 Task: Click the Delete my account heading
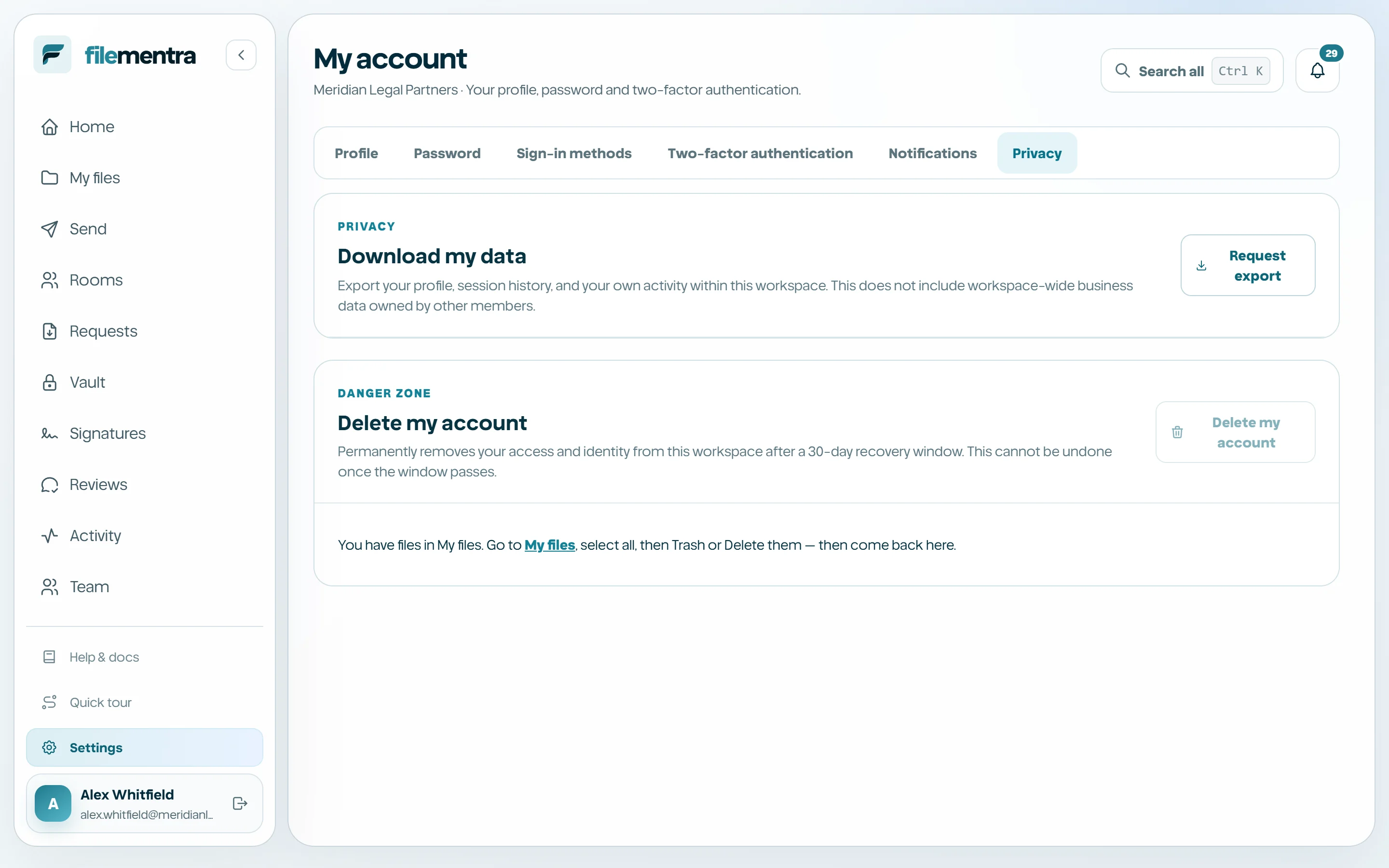(432, 423)
